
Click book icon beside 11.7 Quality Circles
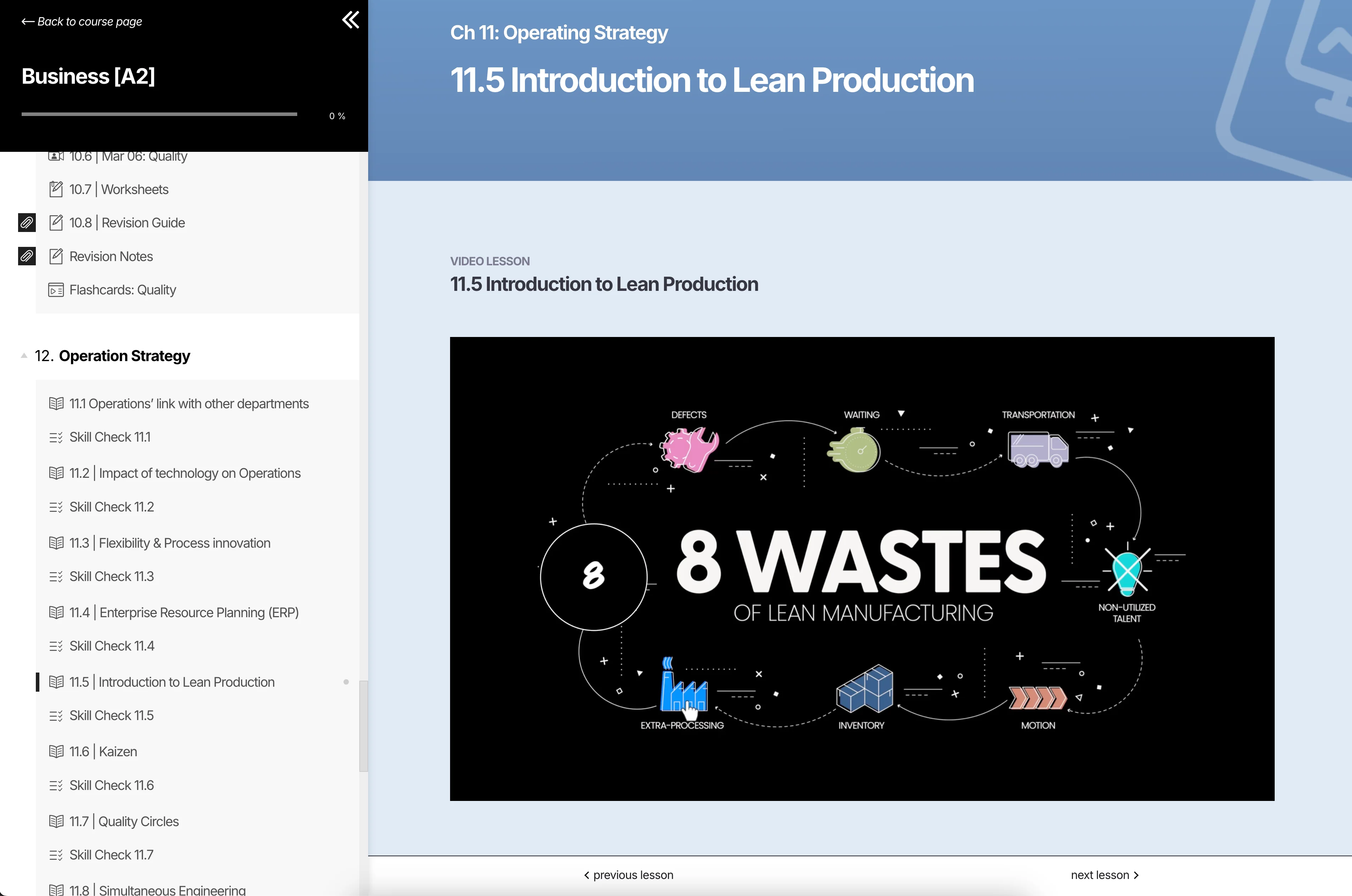tap(56, 821)
